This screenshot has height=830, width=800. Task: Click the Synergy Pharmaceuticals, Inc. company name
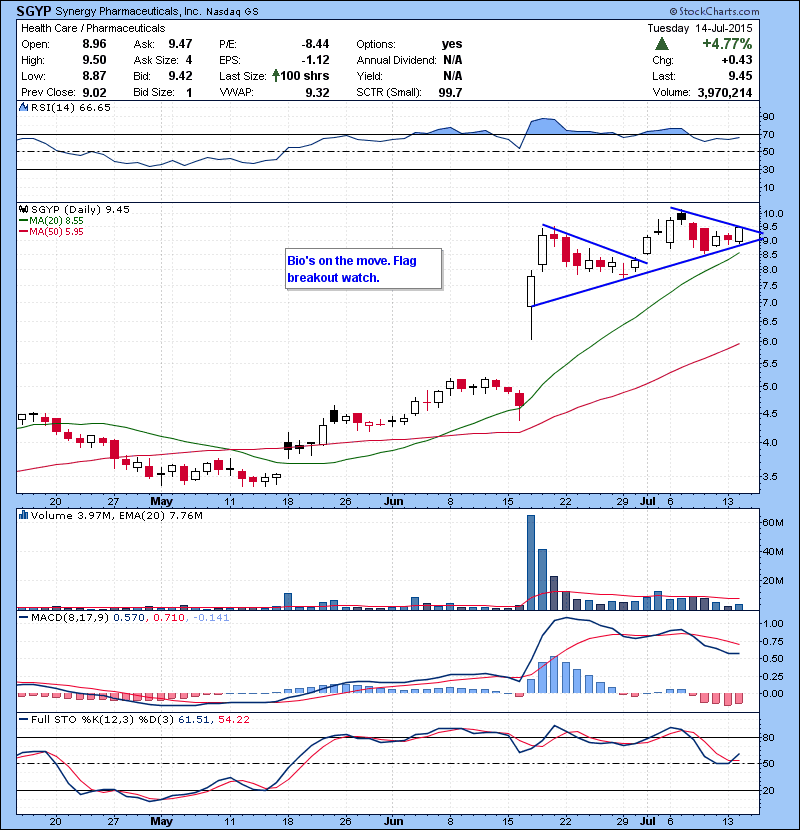(x=128, y=11)
